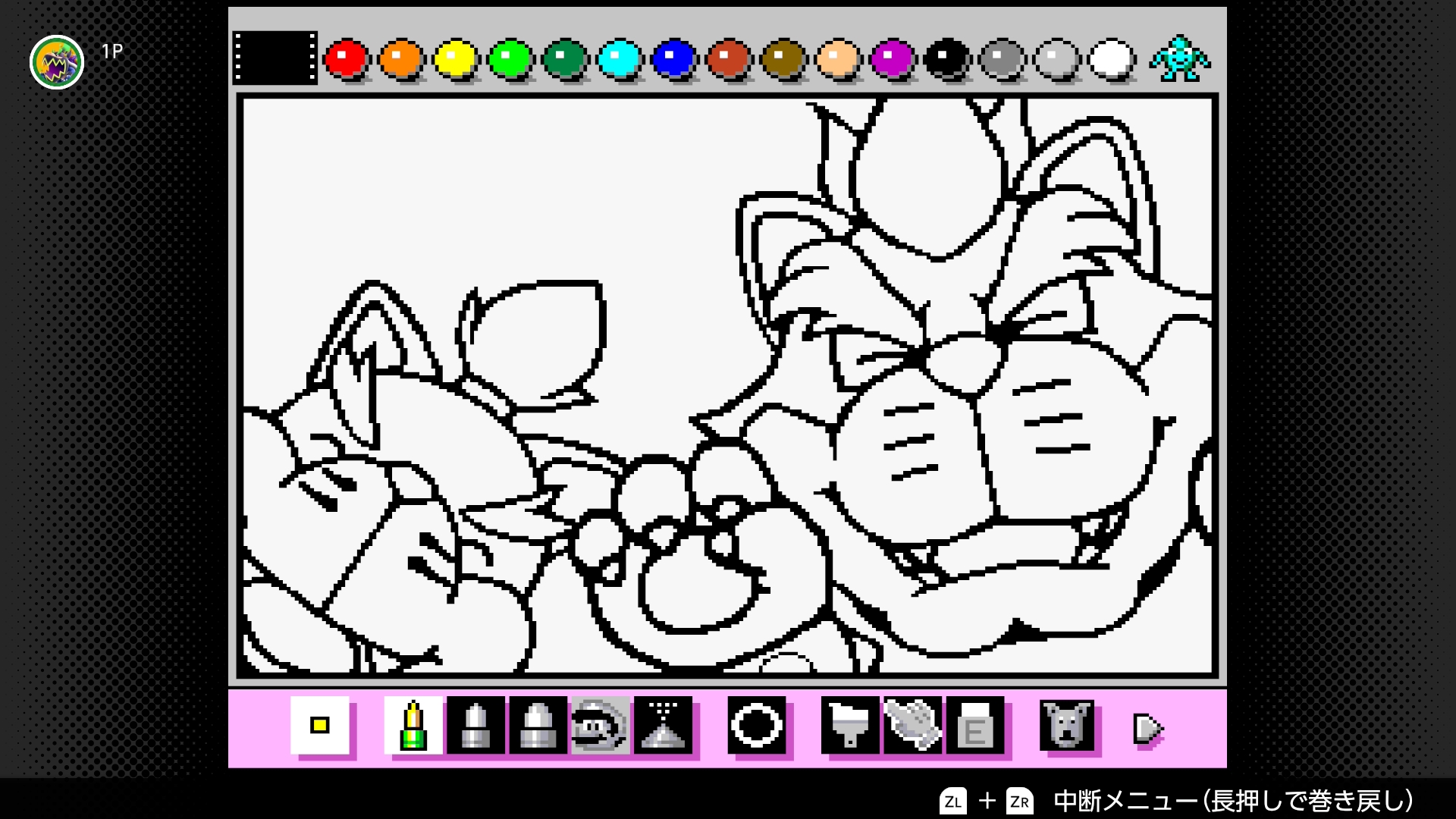
Task: Click the black film-strip pattern box
Action: pyautogui.click(x=275, y=58)
